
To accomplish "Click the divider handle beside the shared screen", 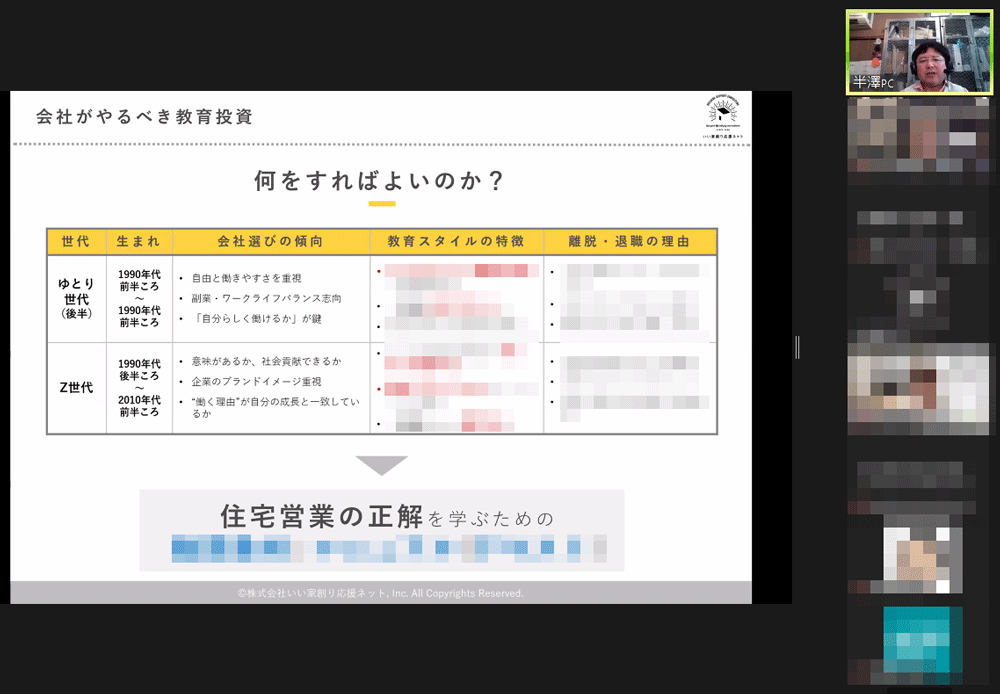I will [x=797, y=347].
